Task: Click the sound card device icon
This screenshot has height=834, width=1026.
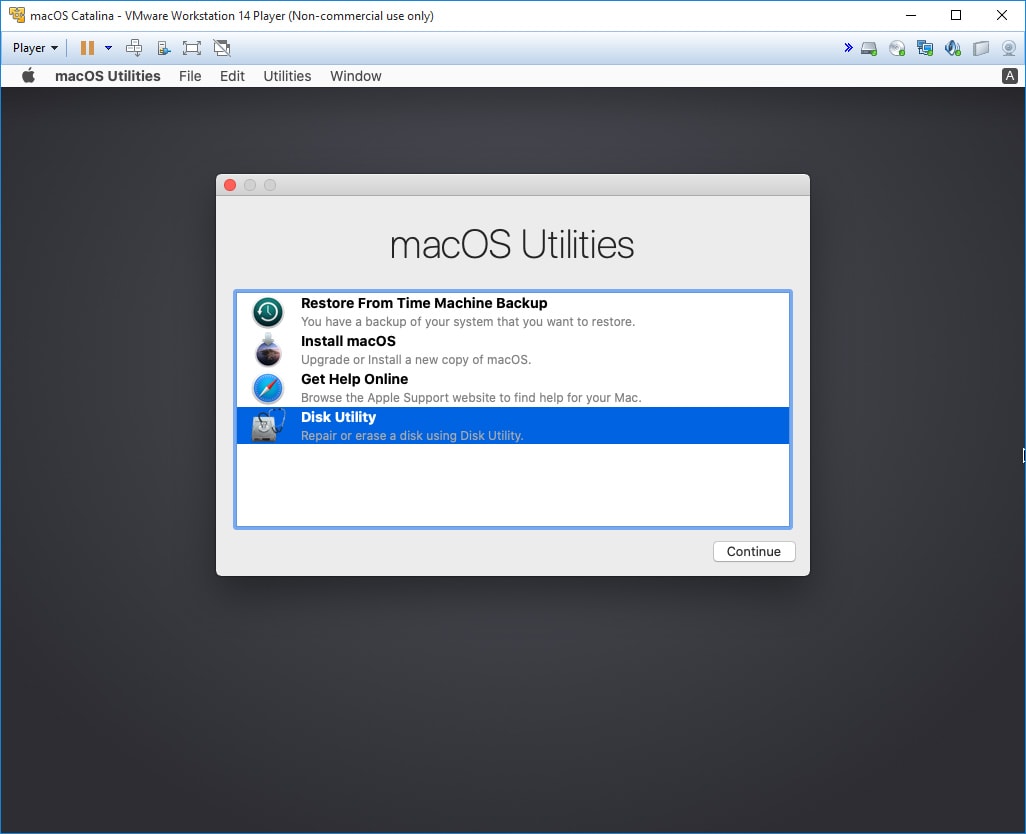Action: (x=952, y=47)
